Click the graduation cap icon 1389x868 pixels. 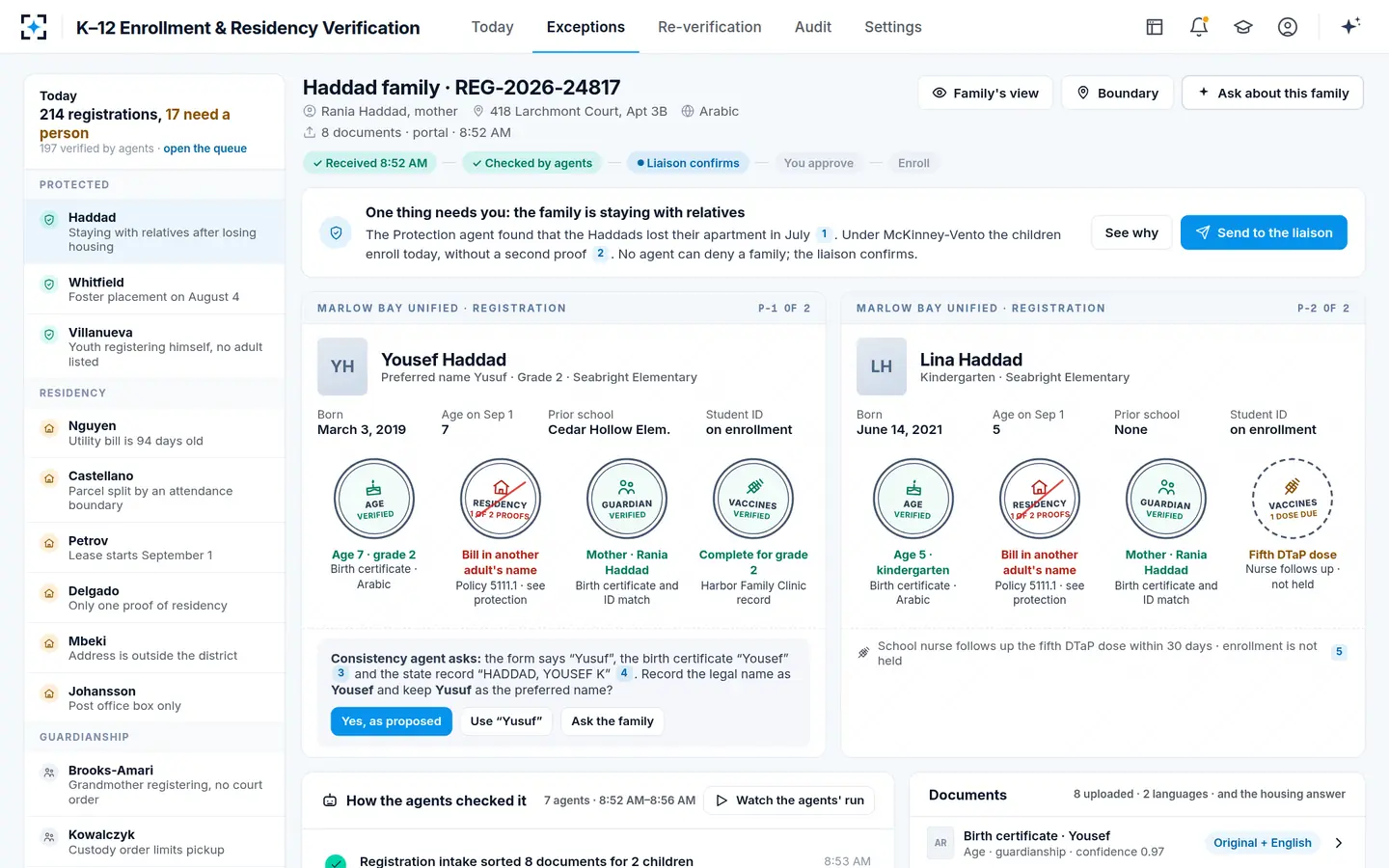pyautogui.click(x=1243, y=27)
